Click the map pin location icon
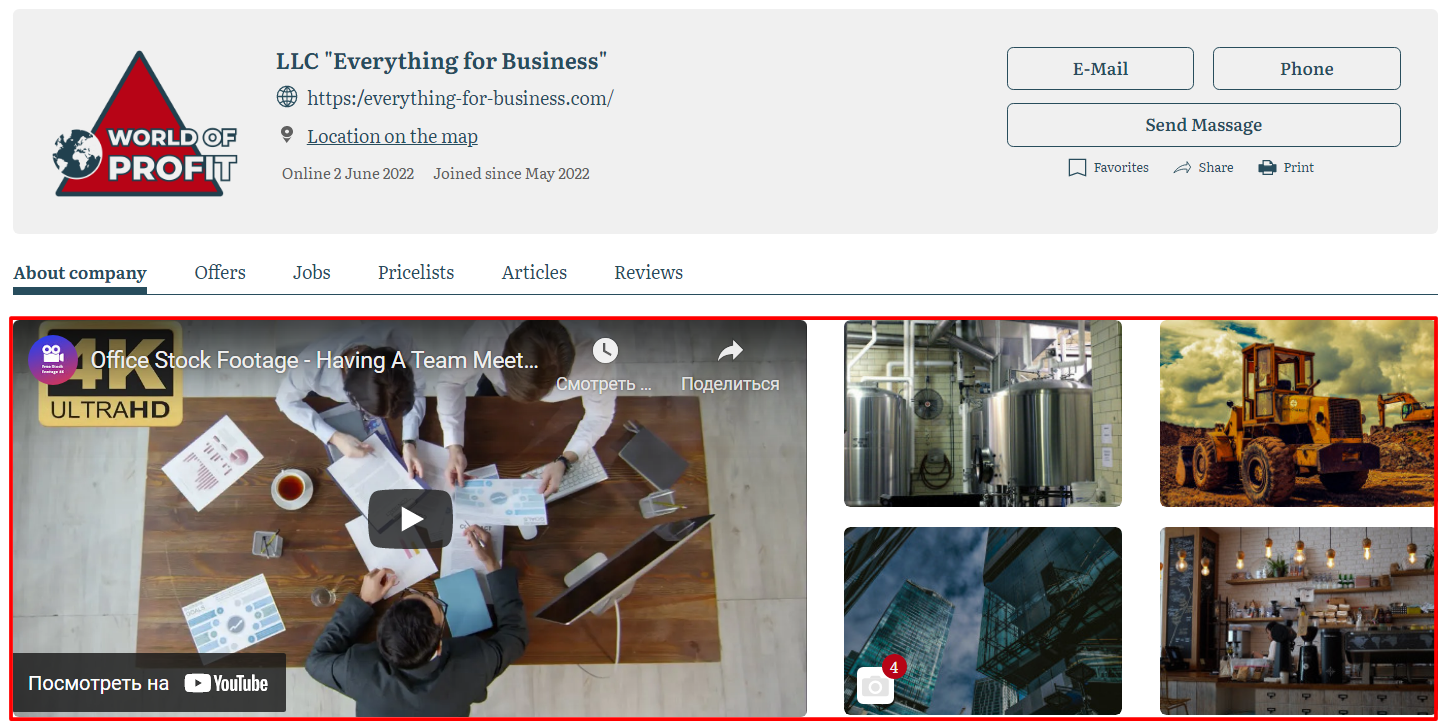This screenshot has height=725, width=1450. coord(287,135)
